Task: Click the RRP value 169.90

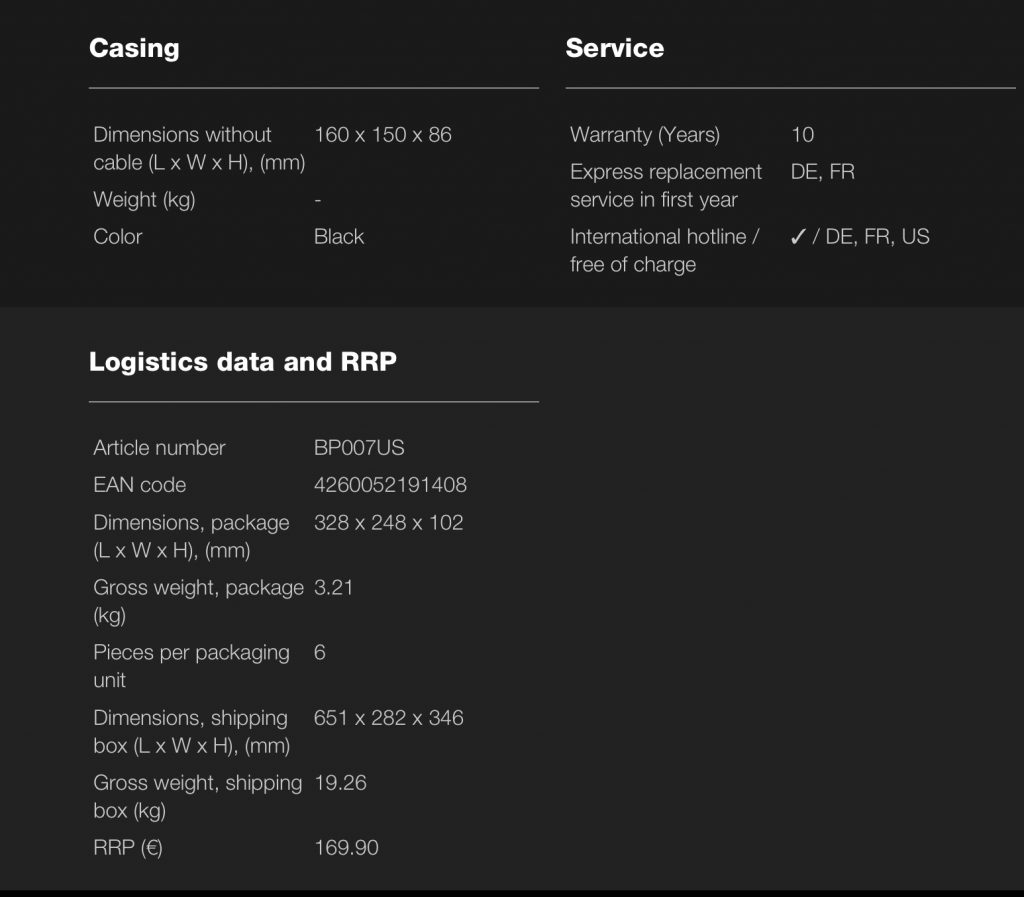Action: [x=346, y=848]
